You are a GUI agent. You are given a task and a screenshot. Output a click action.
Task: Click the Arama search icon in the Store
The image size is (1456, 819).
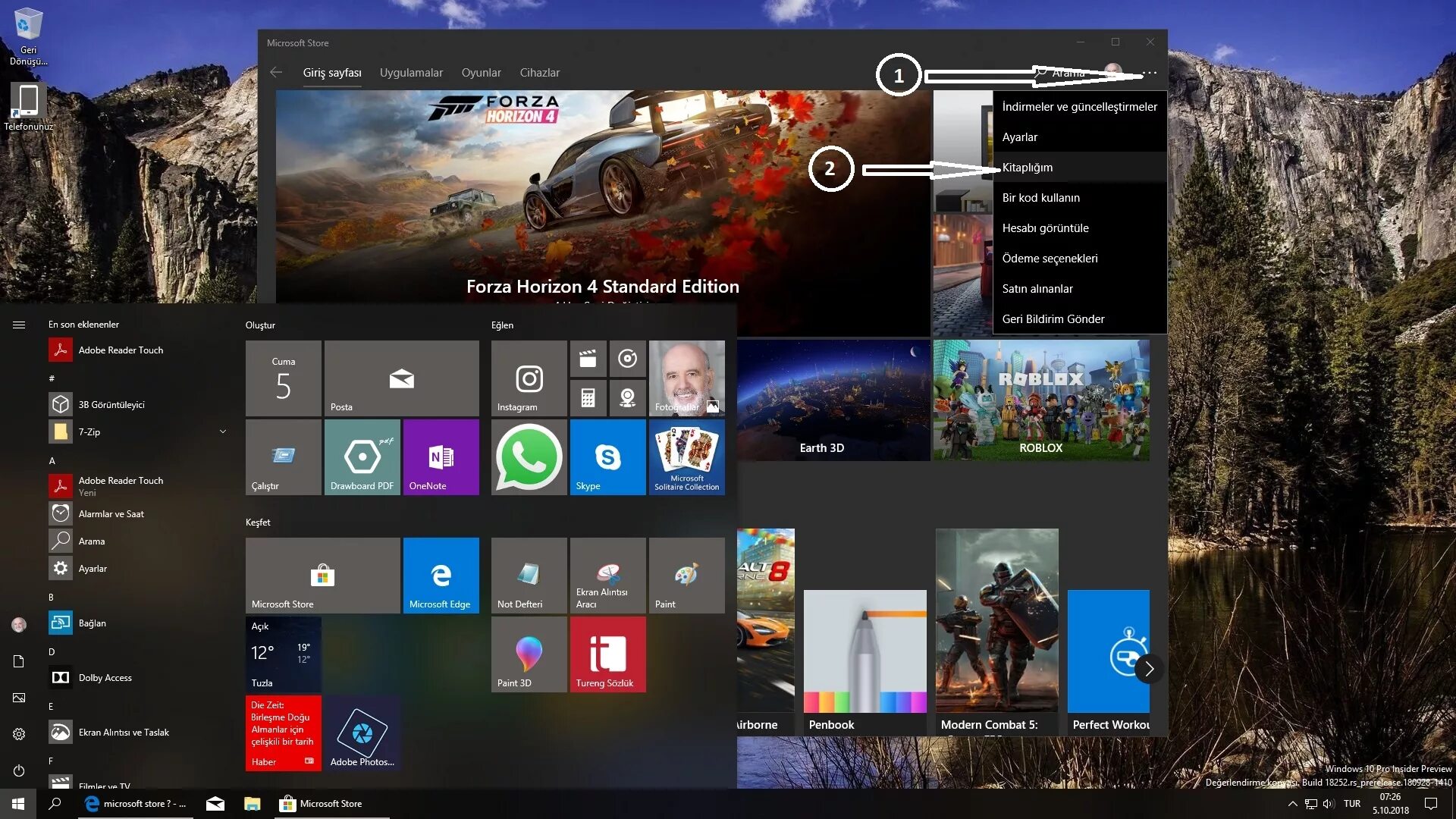[x=1042, y=72]
